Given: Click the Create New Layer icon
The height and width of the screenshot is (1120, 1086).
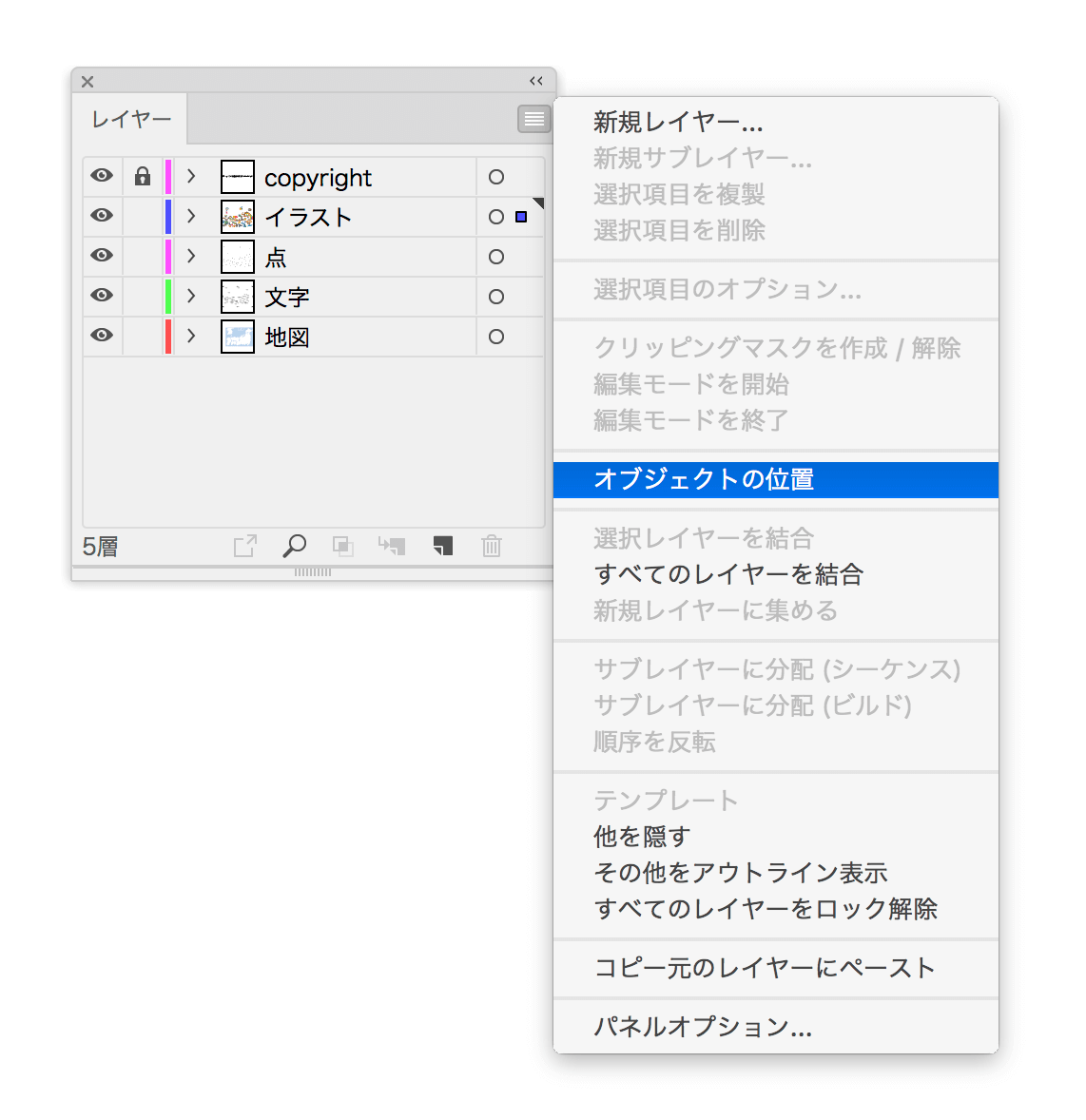Looking at the screenshot, I should [x=443, y=547].
